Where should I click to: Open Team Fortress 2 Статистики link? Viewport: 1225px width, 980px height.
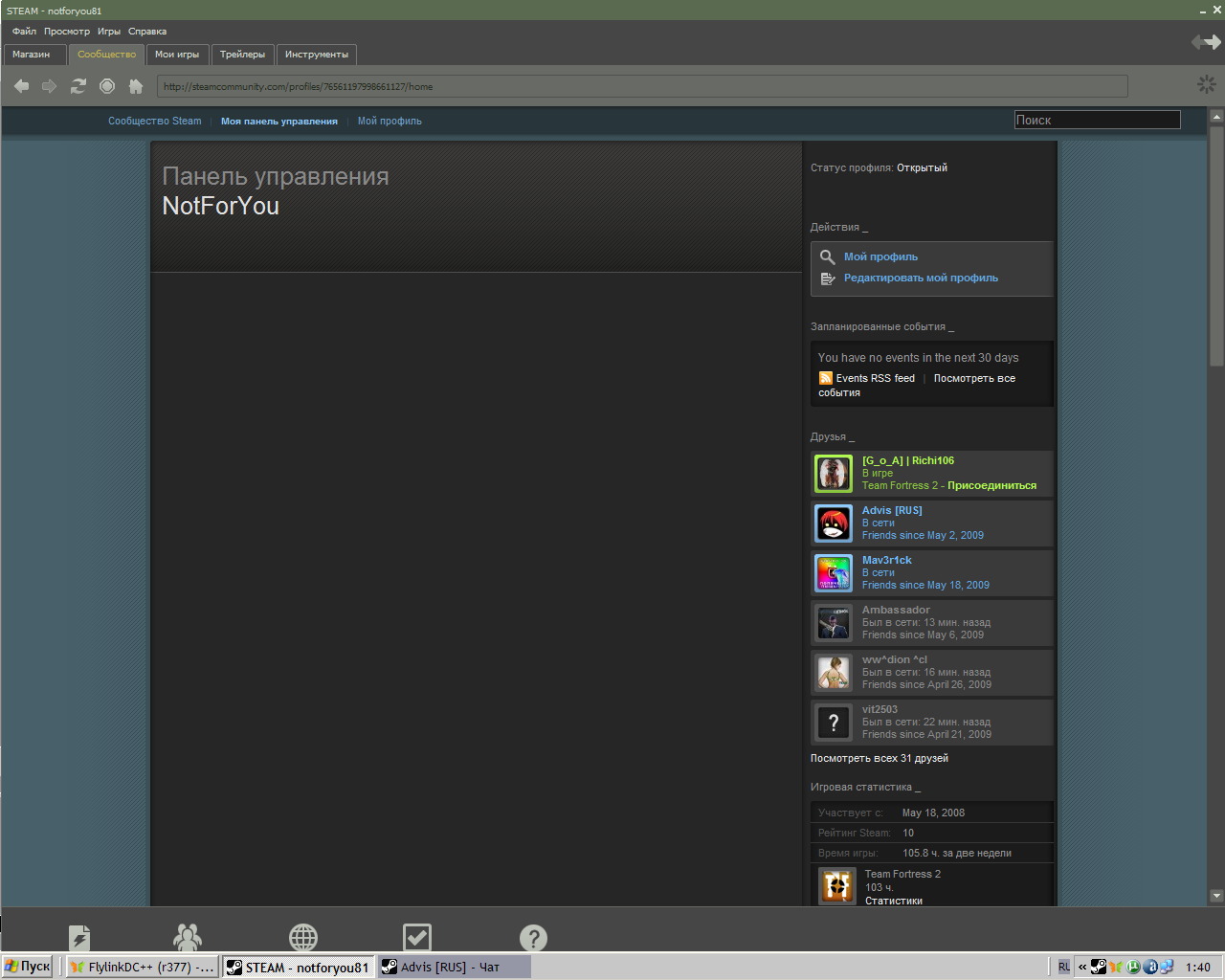[x=894, y=901]
